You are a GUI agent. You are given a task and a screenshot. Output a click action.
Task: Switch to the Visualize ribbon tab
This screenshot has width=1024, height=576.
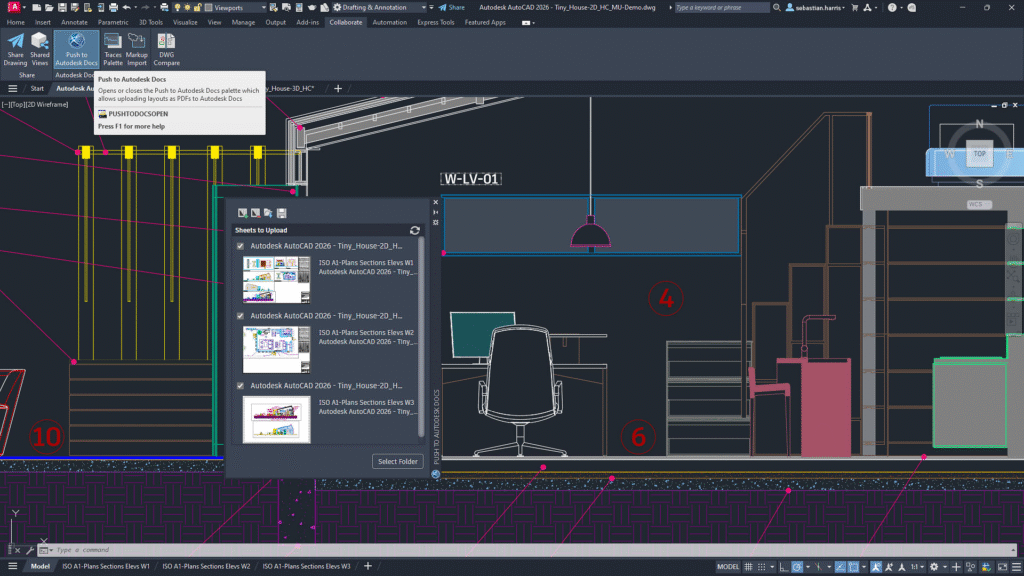click(185, 21)
